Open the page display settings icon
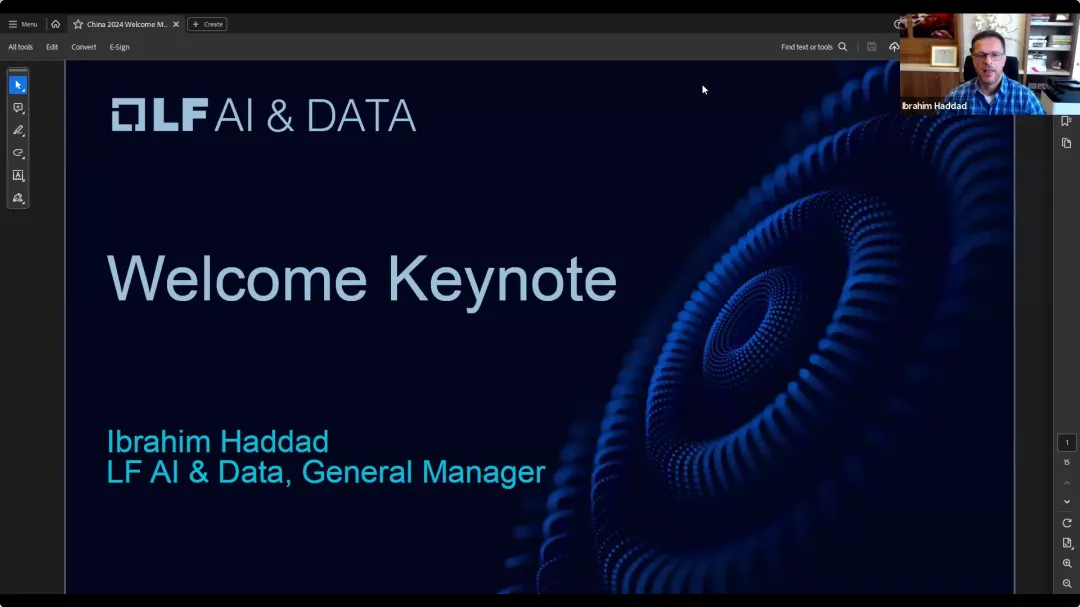This screenshot has height=607, width=1080. point(1067,543)
